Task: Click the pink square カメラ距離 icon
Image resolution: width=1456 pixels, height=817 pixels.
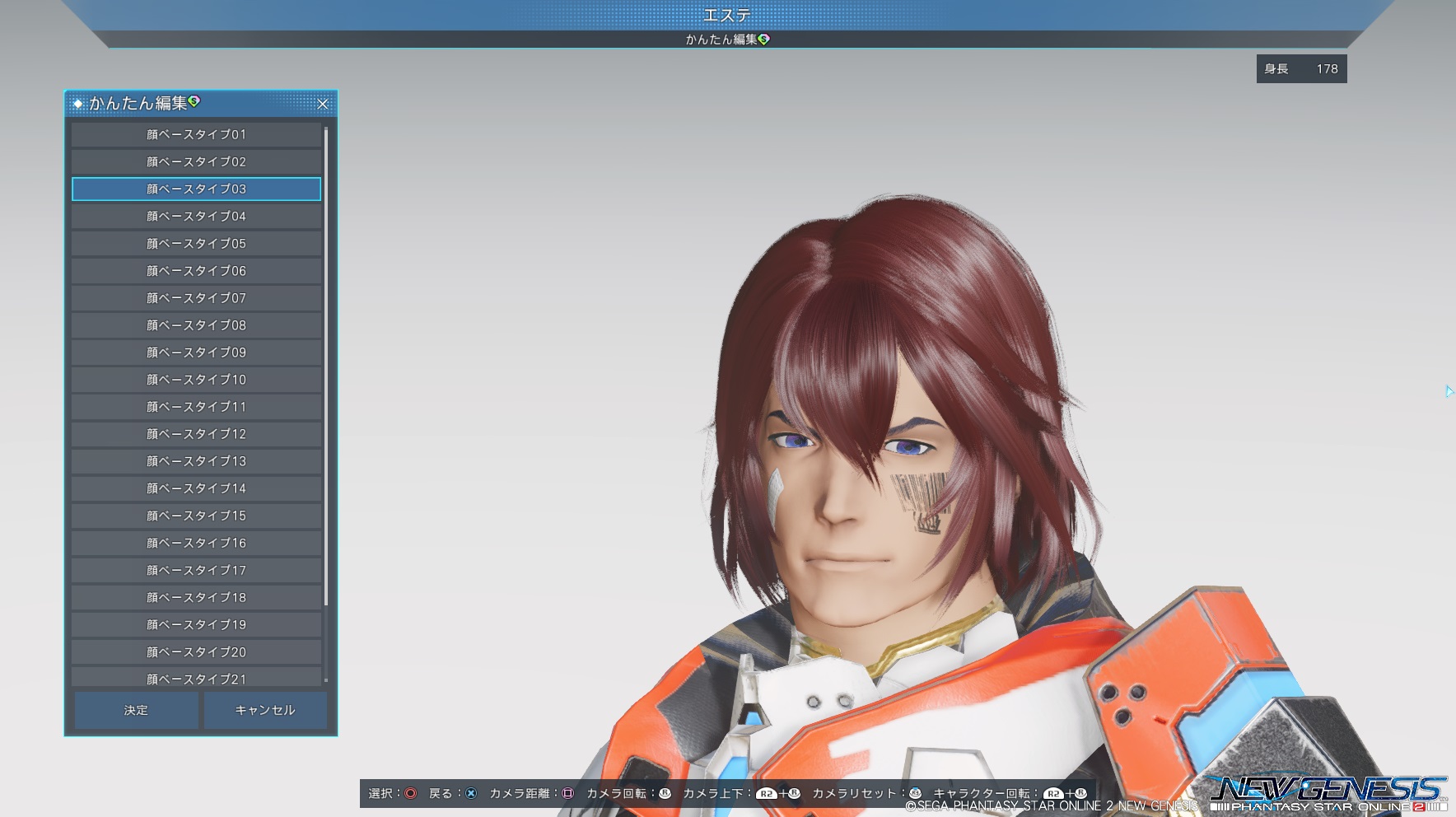Action: click(x=567, y=793)
